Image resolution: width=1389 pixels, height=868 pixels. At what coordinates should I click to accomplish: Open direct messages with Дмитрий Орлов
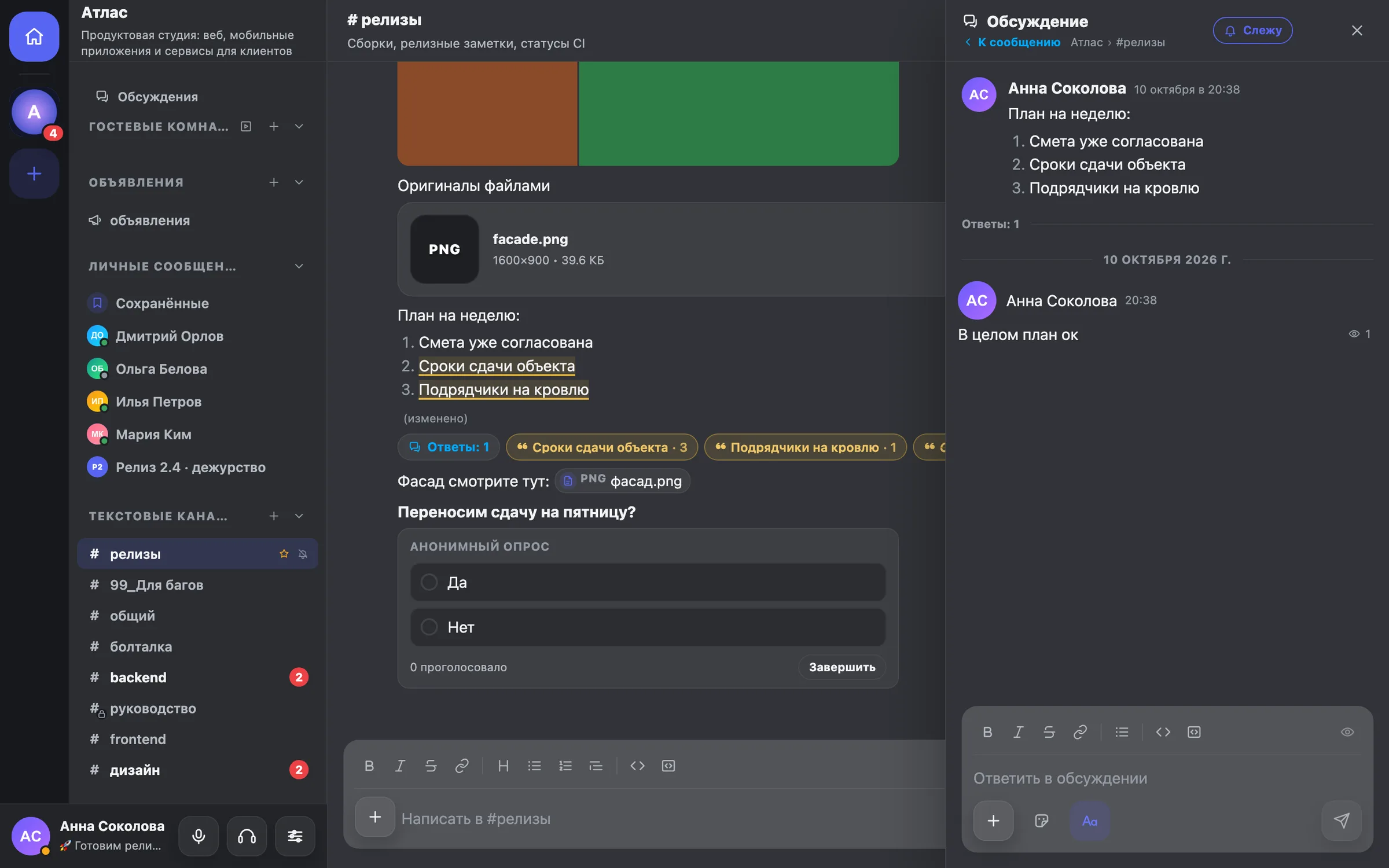[198, 336]
